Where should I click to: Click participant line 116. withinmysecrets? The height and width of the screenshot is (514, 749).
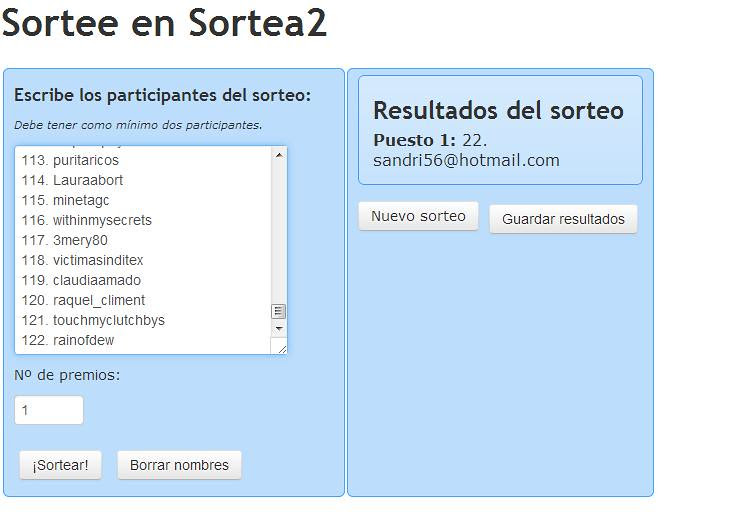(86, 220)
